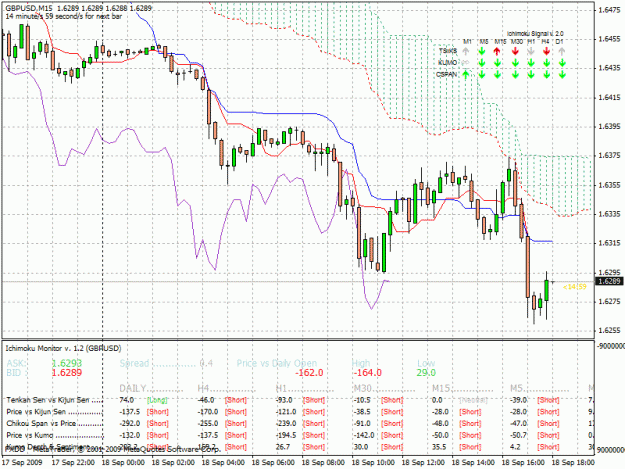
Task: Click the 'Ichimoku Monitor v. 1.2 (GBPUSD)' title
Action: pos(63,348)
